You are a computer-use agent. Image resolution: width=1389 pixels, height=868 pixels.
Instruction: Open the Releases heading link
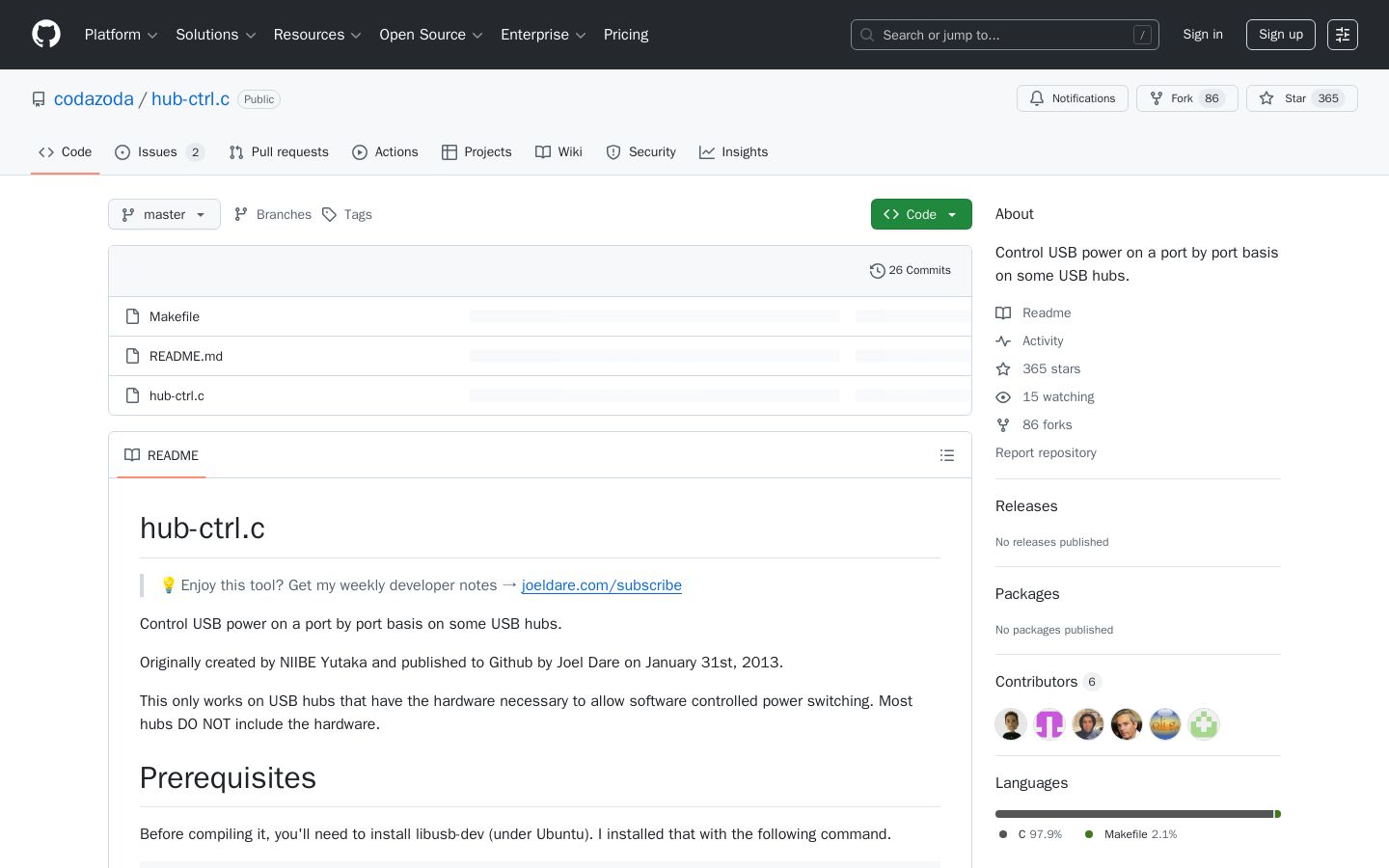tap(1026, 506)
